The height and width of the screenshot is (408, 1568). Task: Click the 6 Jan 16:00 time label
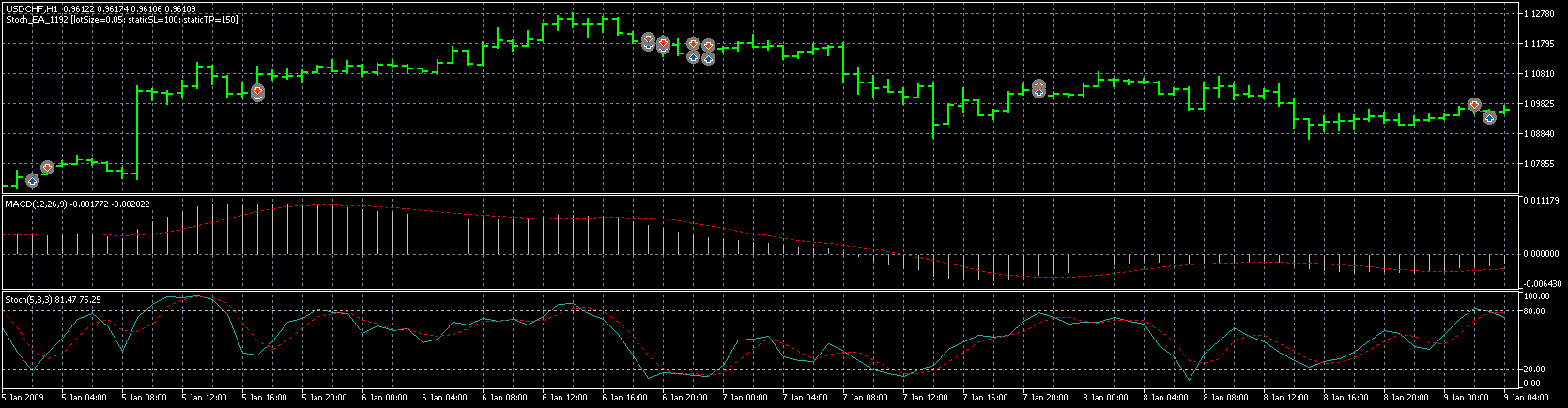point(625,398)
